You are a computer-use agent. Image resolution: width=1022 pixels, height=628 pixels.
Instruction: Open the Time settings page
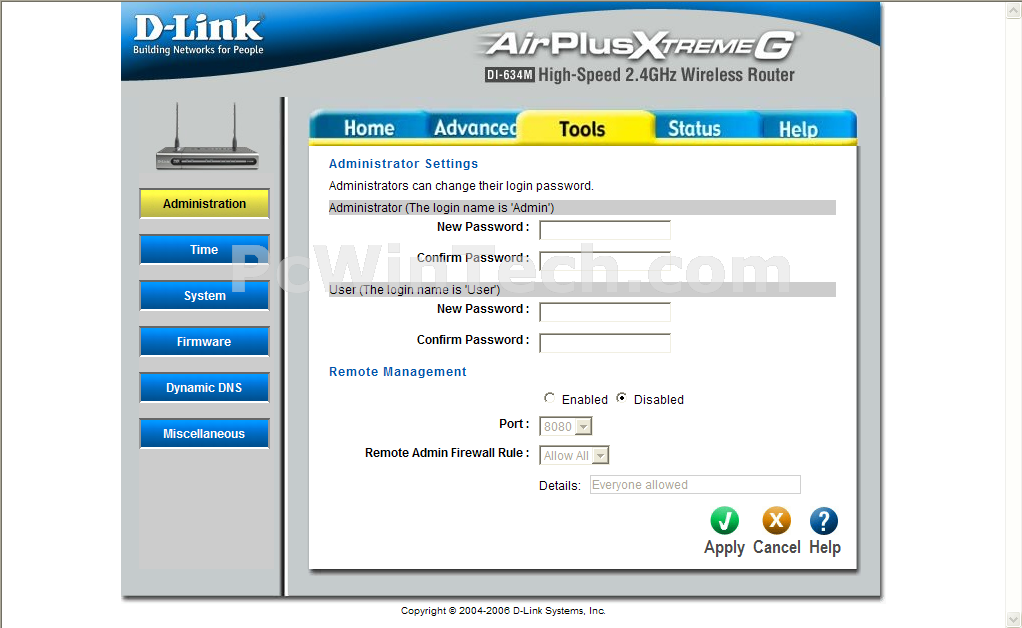pyautogui.click(x=205, y=250)
